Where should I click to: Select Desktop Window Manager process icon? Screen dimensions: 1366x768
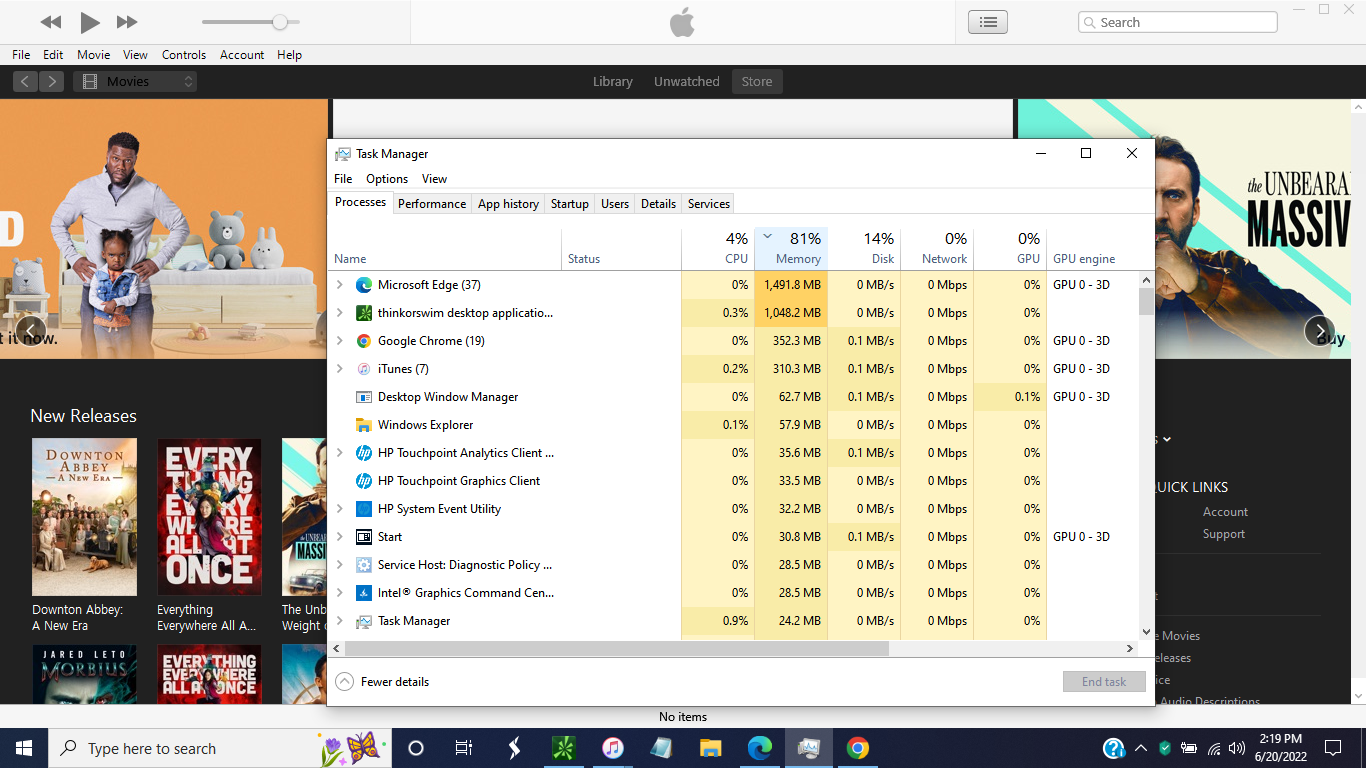pyautogui.click(x=364, y=397)
